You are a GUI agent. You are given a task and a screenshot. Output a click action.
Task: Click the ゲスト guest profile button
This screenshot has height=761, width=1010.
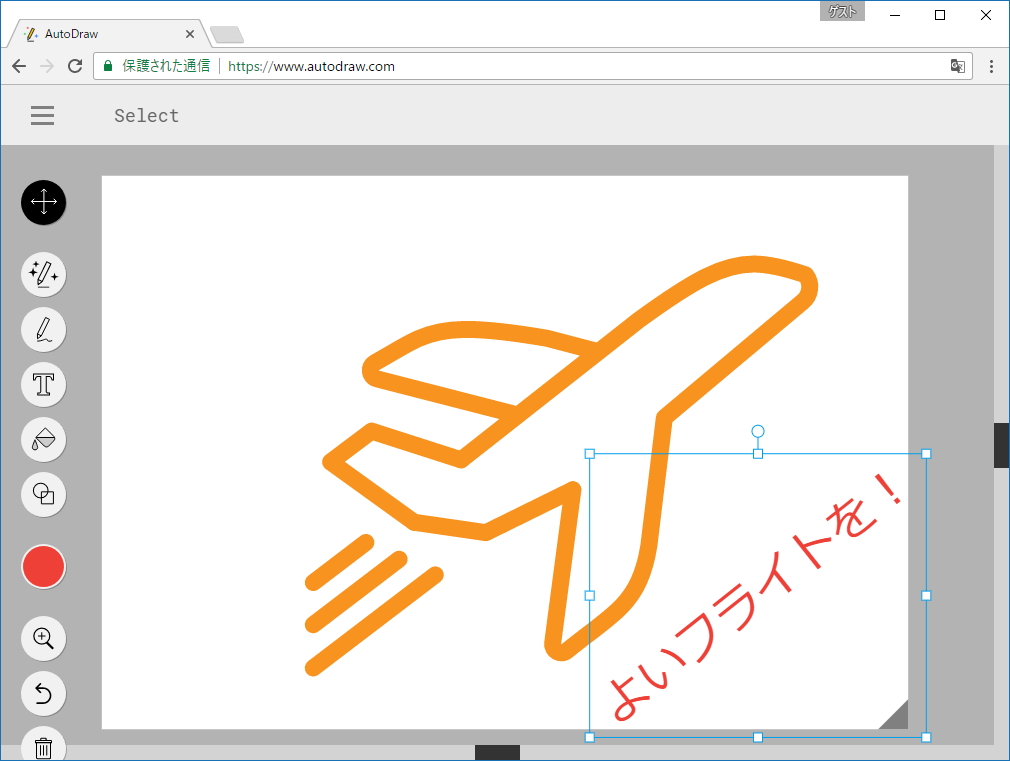(x=842, y=11)
